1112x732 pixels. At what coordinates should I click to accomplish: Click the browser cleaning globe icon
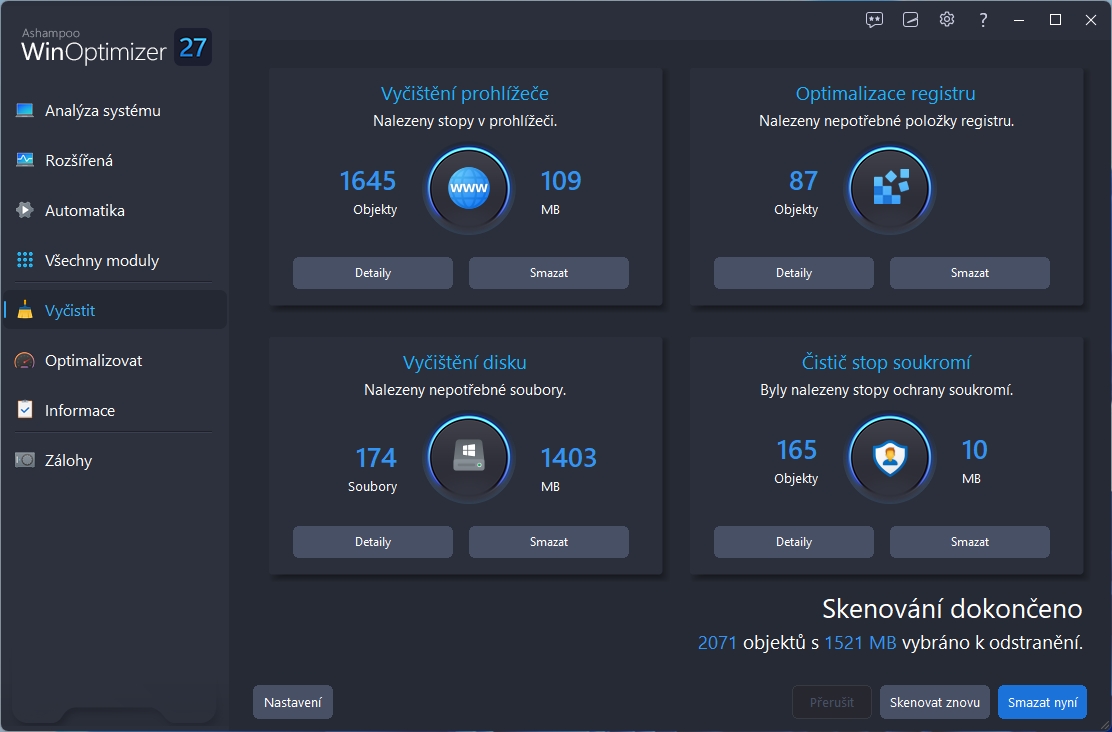coord(469,188)
